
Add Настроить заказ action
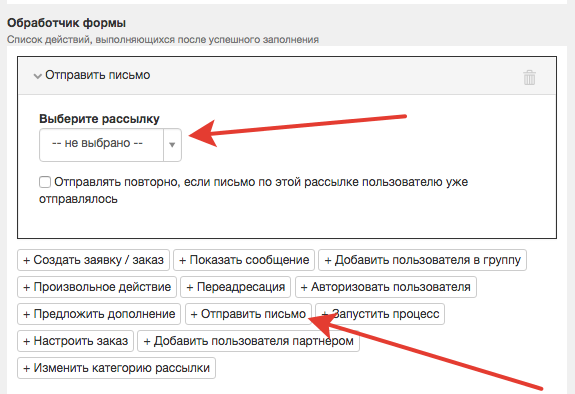[x=75, y=341]
